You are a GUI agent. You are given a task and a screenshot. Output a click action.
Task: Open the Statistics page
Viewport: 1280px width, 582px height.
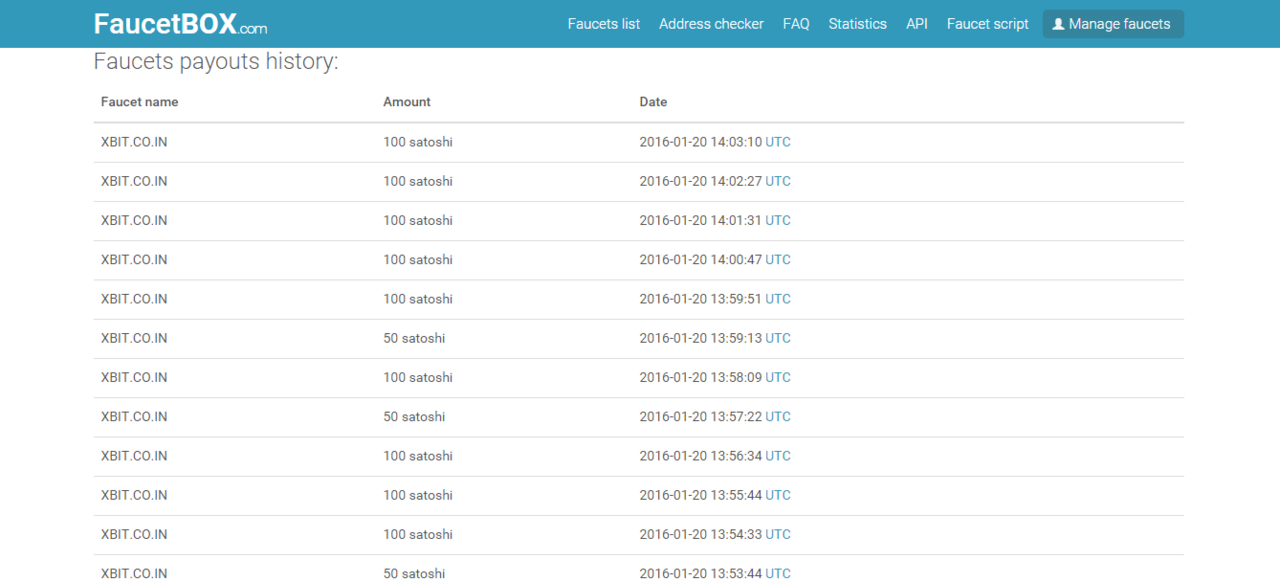[x=857, y=24]
